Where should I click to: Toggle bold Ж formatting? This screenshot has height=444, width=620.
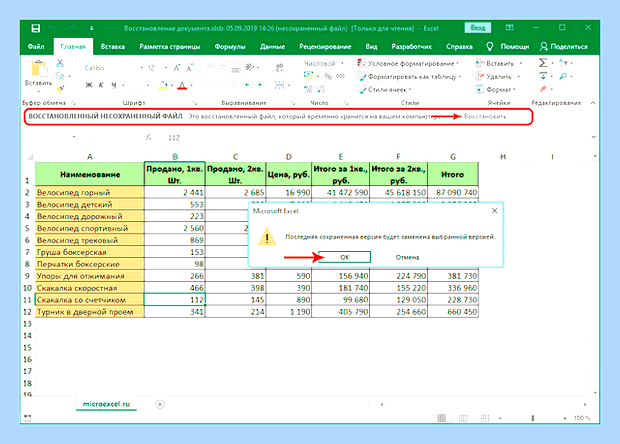[x=89, y=85]
